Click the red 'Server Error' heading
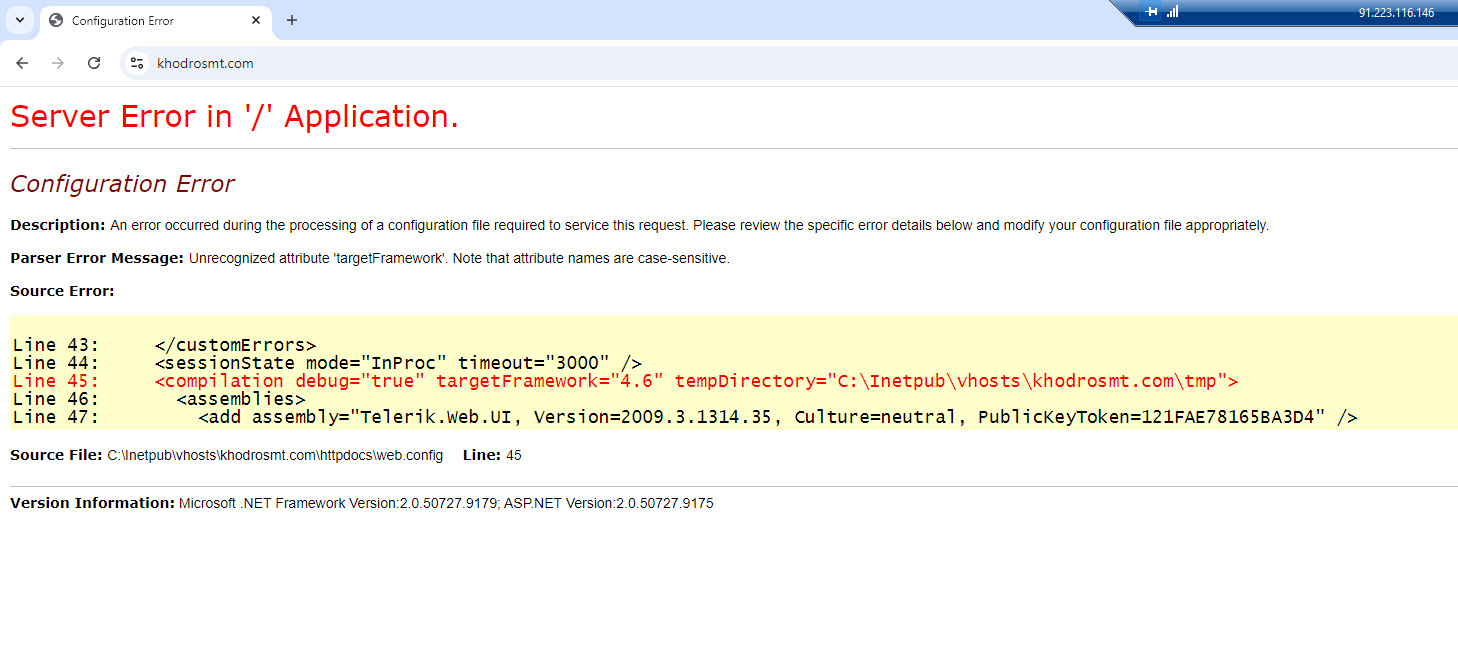 pos(234,116)
